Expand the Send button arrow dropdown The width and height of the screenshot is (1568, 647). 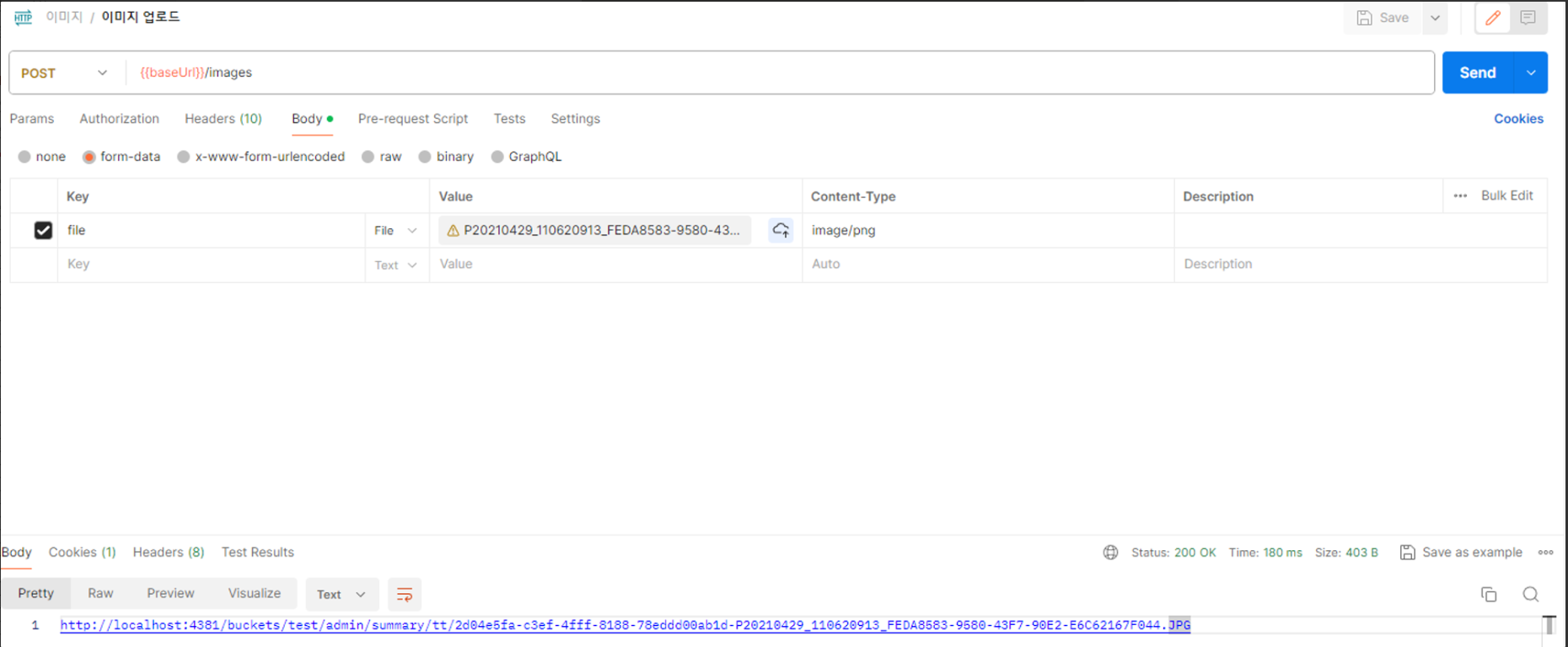coord(1531,72)
